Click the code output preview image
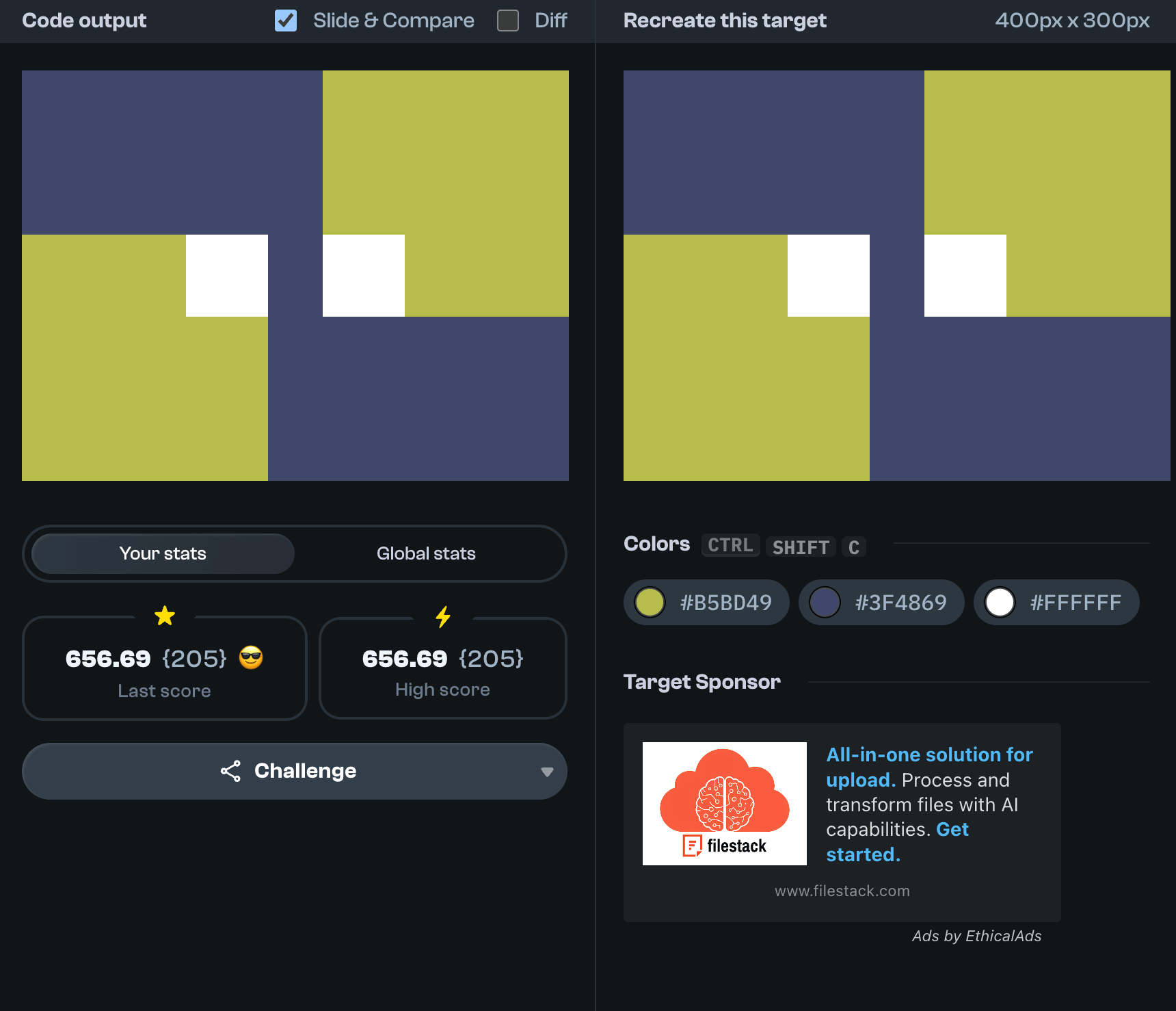Viewport: 1176px width, 1011px height. pos(295,276)
